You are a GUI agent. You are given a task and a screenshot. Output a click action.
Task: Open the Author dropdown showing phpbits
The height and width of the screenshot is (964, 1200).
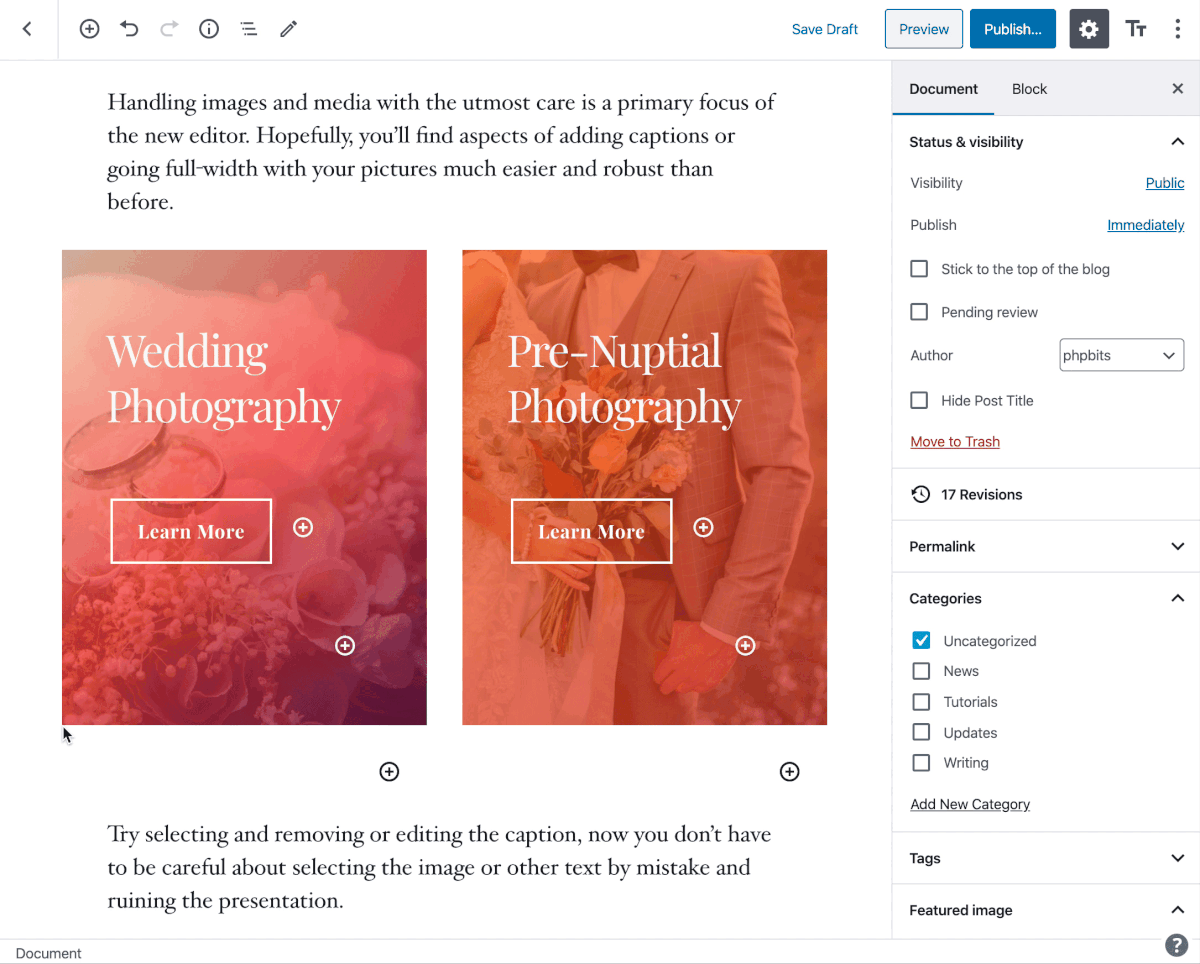(x=1121, y=355)
